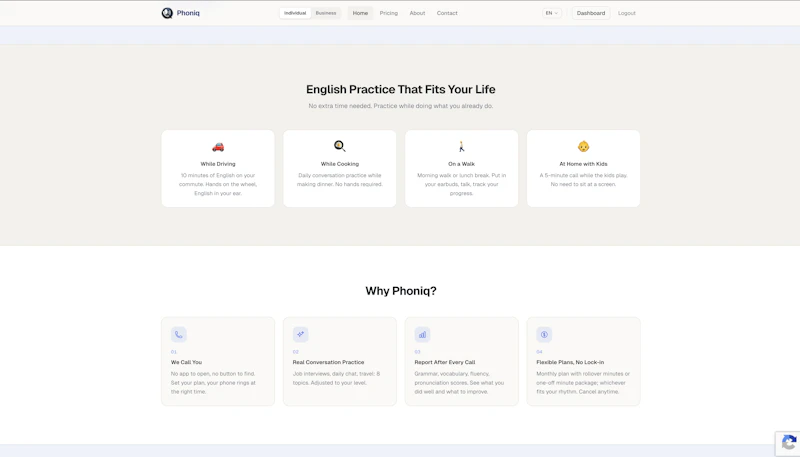This screenshot has width=800, height=457.
Task: Go to the About page
Action: (x=417, y=13)
